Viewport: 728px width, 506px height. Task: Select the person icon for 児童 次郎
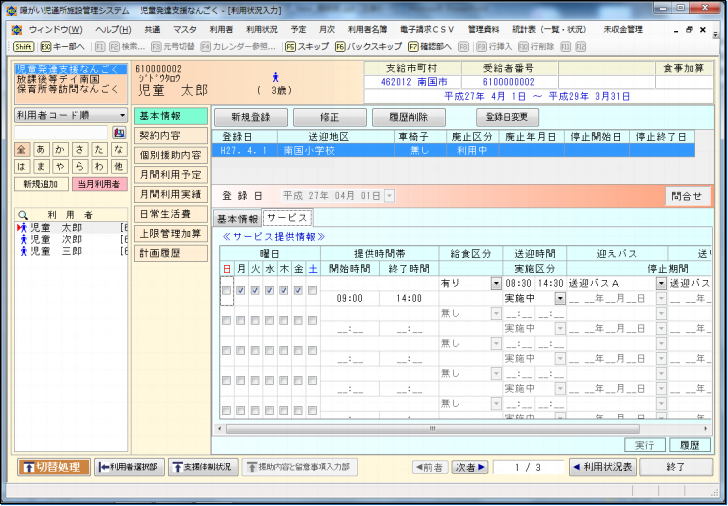click(22, 241)
